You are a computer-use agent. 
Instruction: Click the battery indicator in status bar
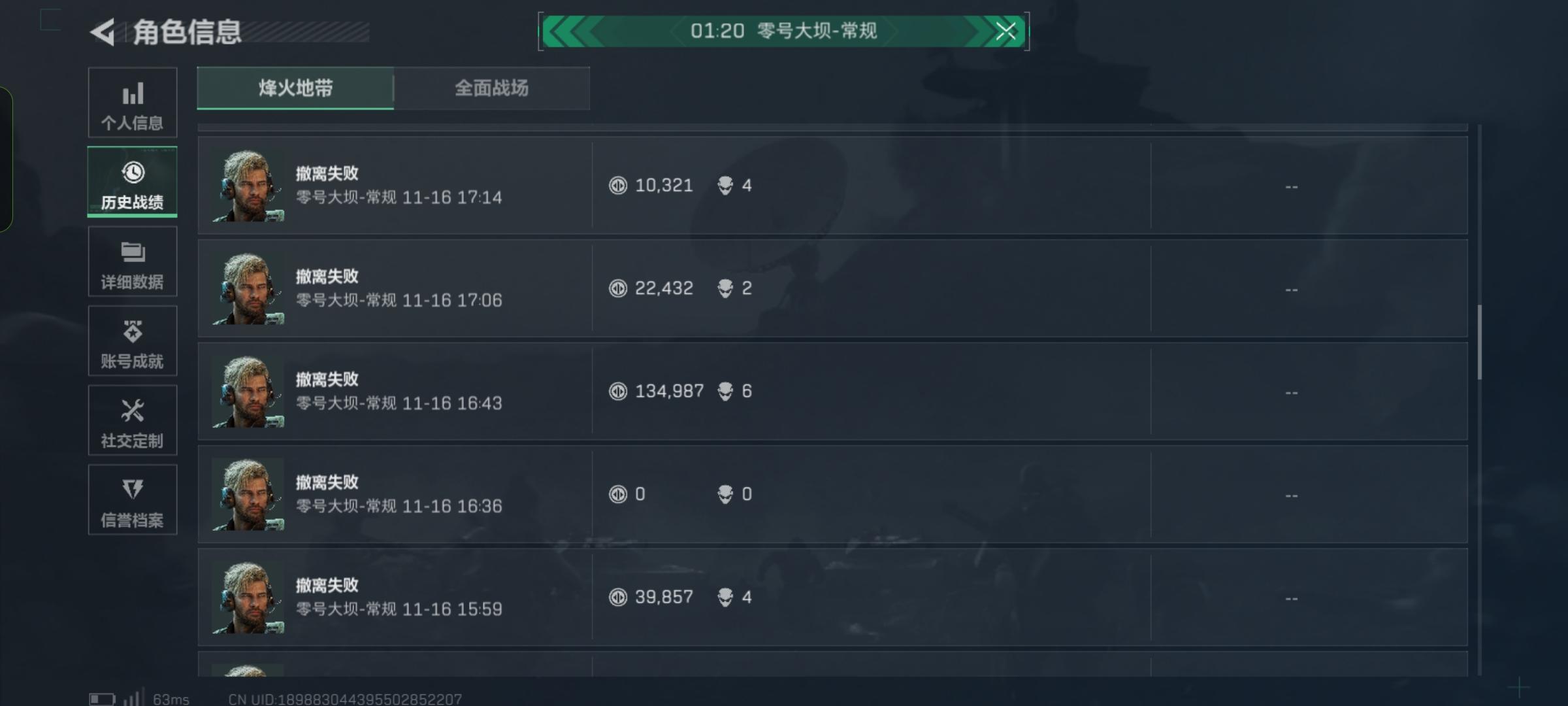(x=102, y=699)
